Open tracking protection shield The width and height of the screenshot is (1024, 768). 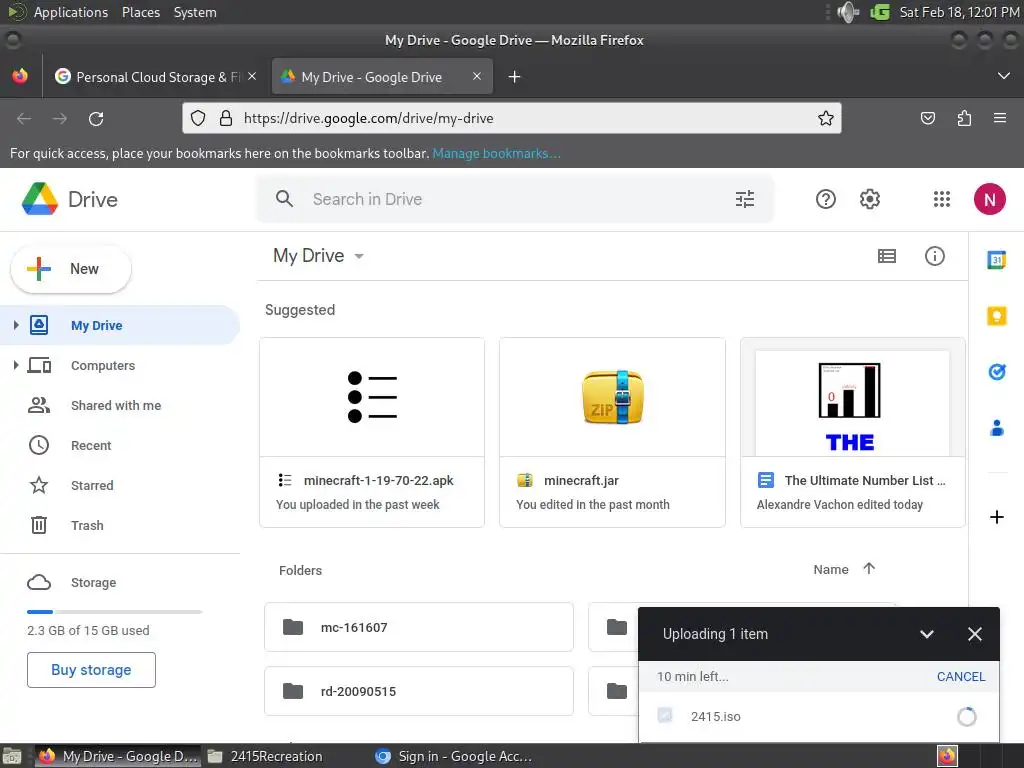[198, 118]
